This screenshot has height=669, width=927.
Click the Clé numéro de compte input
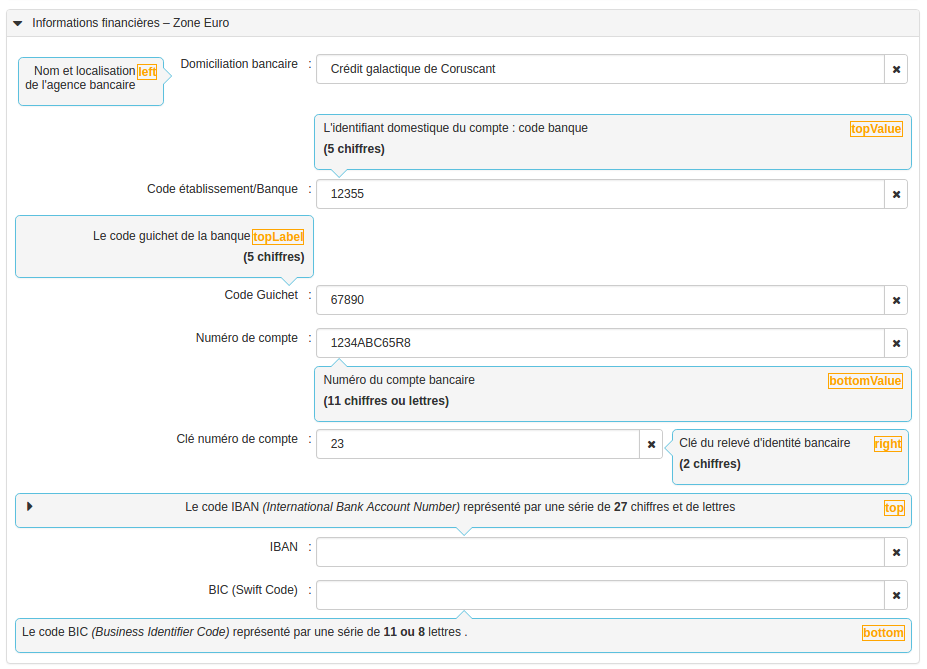[x=478, y=444]
